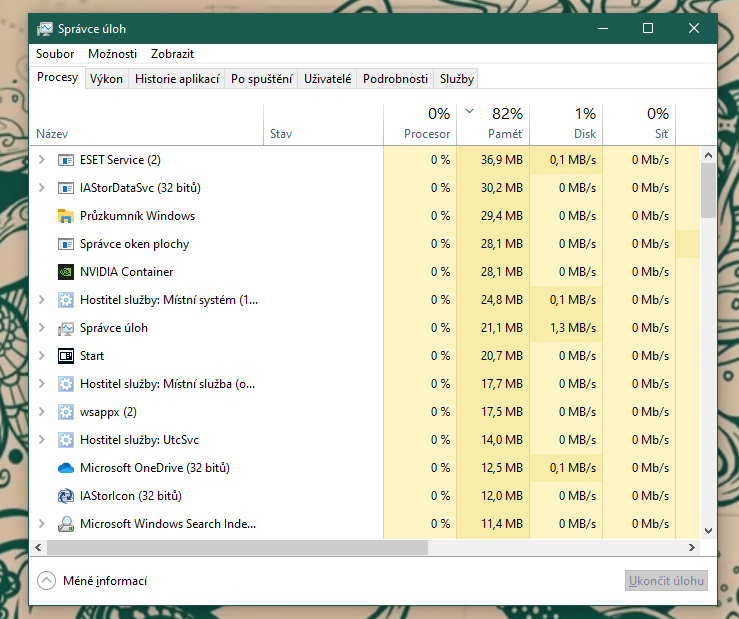
Task: Click the 36,9 MB memory value
Action: [501, 160]
